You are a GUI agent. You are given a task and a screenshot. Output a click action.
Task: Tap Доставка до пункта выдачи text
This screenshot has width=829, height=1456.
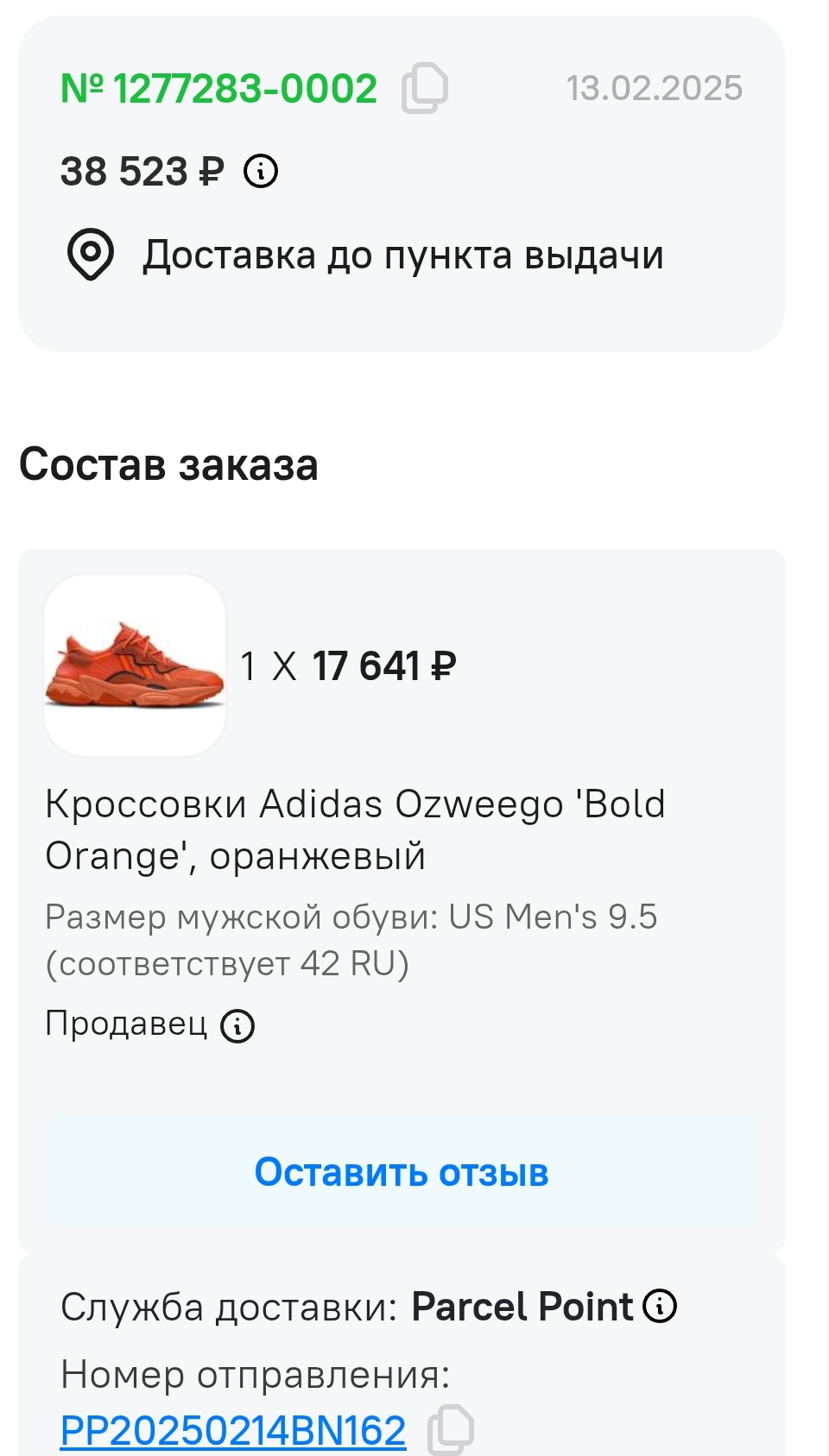[x=403, y=255]
